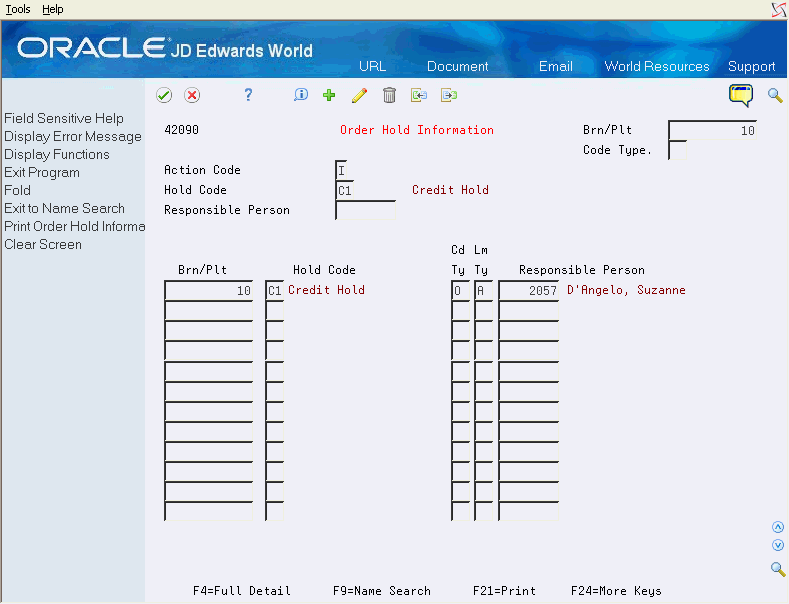
Task: Open help via blue question mark icon
Action: 248,95
